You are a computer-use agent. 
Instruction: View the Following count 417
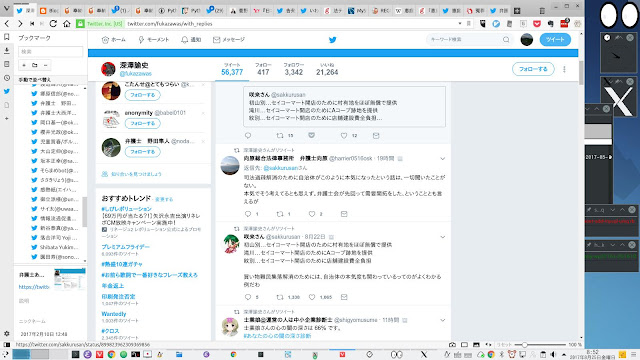263,69
